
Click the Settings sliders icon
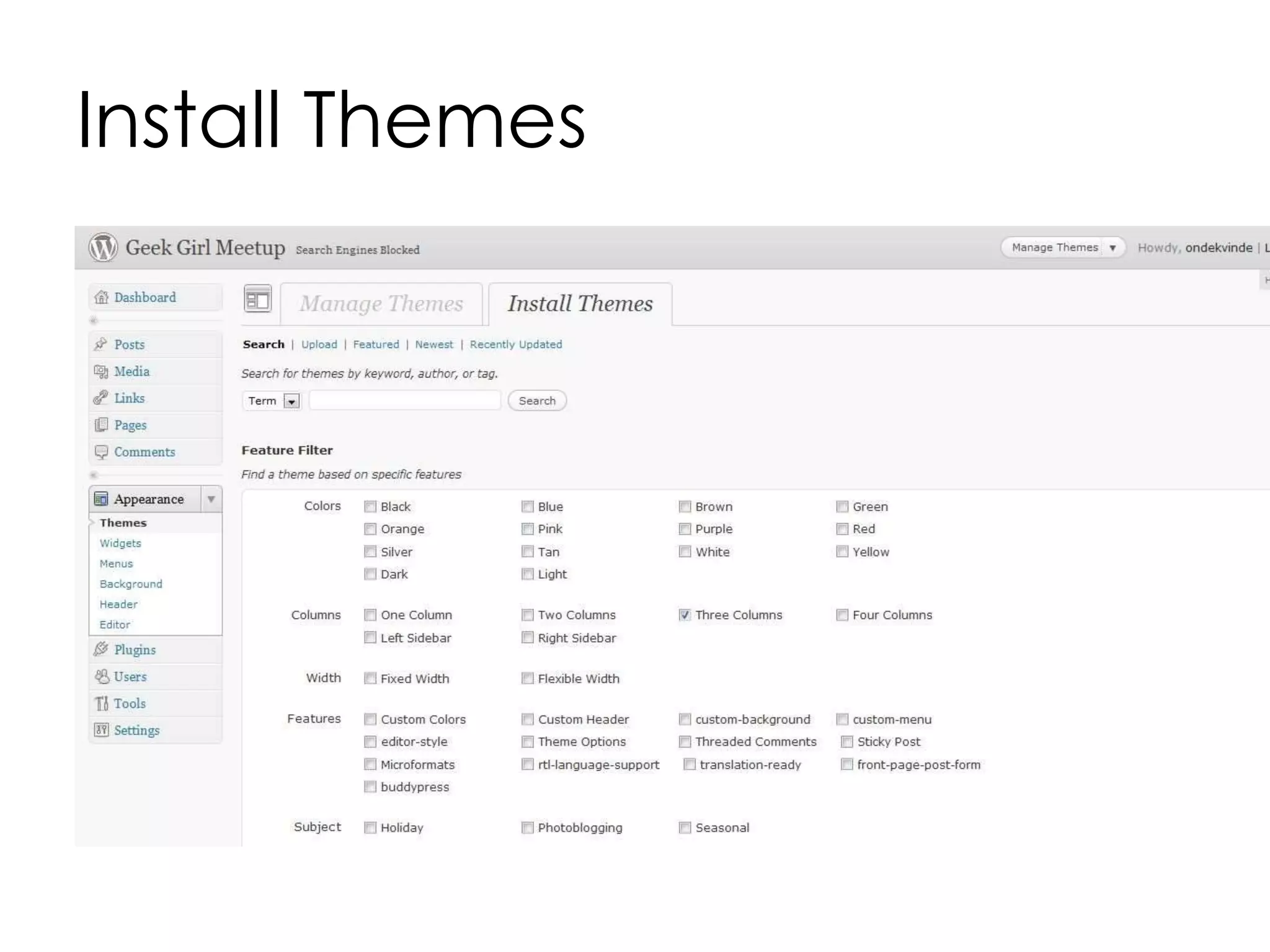click(101, 729)
